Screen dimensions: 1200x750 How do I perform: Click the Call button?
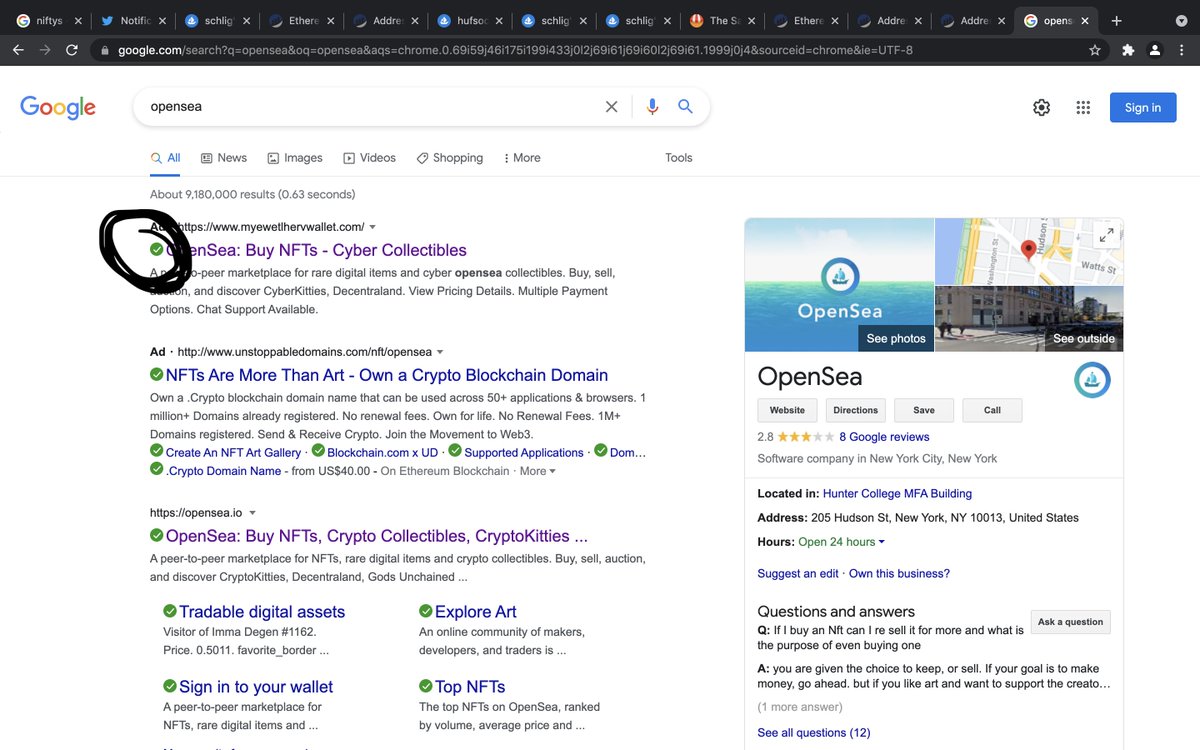point(992,410)
